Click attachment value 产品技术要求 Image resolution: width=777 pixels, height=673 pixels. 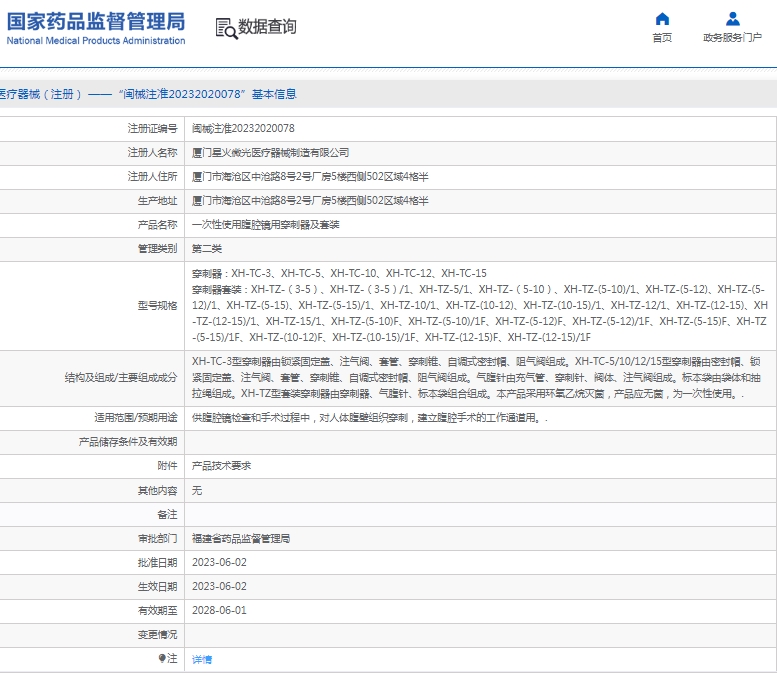[x=221, y=466]
